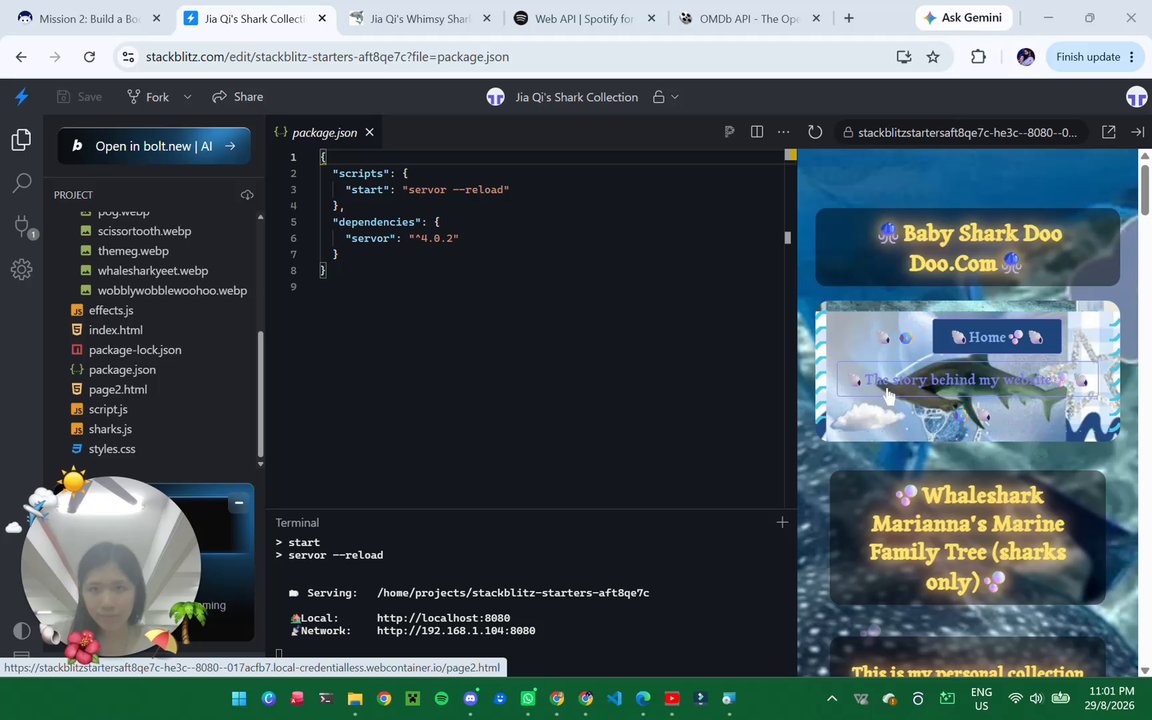Open the Explorer files icon in sidebar
This screenshot has width=1152, height=720.
point(21,139)
